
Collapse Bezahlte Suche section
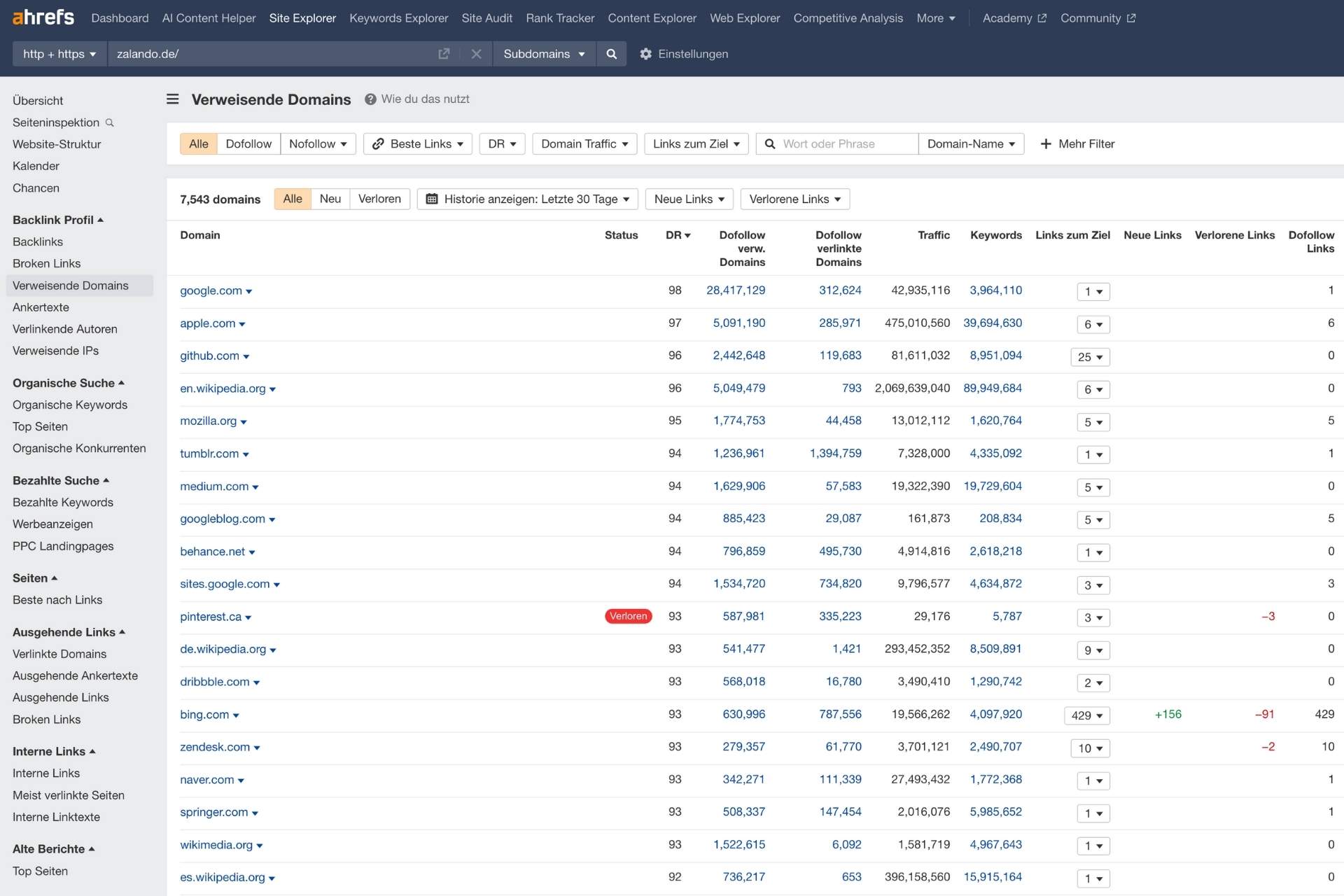pyautogui.click(x=61, y=480)
